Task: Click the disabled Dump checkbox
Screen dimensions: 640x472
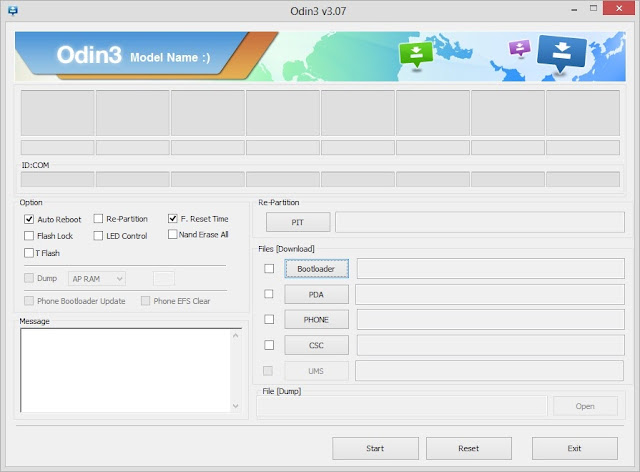Action: (29, 278)
